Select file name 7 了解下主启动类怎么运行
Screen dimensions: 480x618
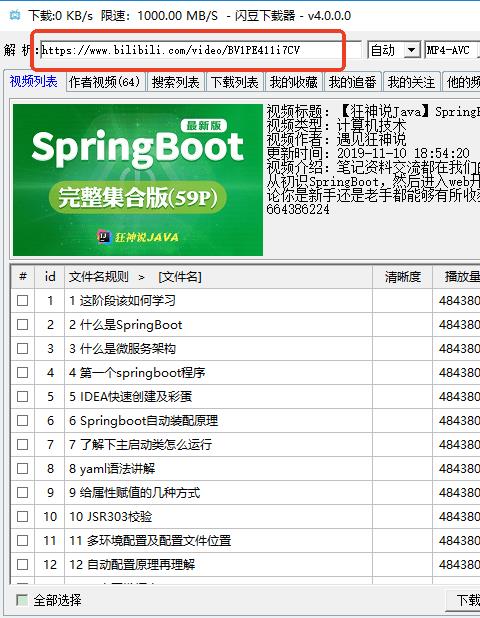[x=140, y=445]
